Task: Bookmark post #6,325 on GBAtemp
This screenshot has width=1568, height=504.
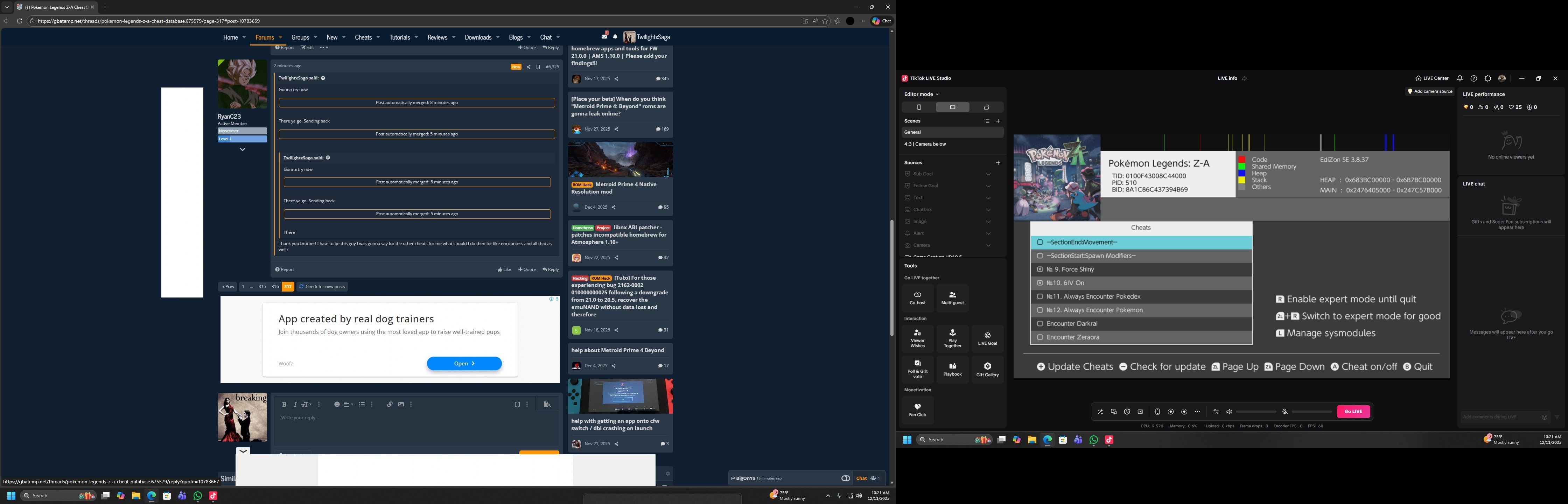Action: point(538,67)
